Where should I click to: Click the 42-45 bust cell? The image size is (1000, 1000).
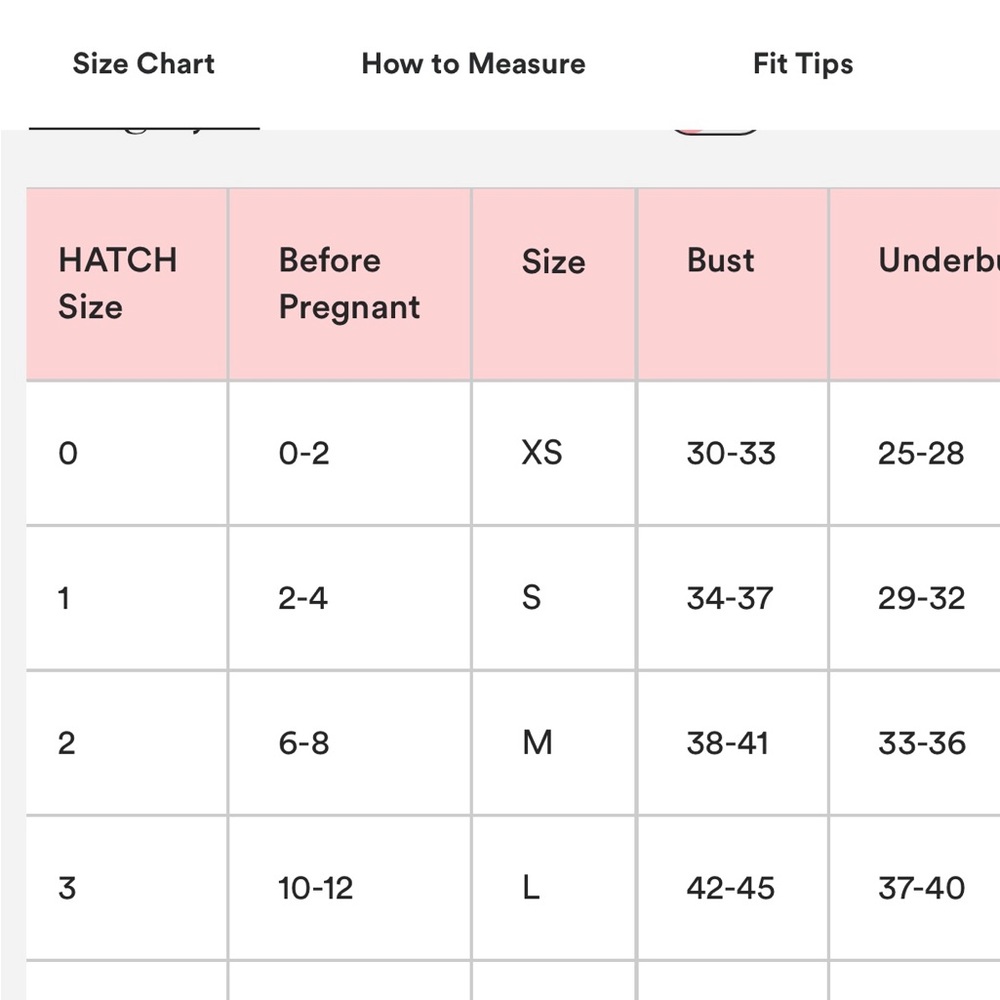click(732, 888)
